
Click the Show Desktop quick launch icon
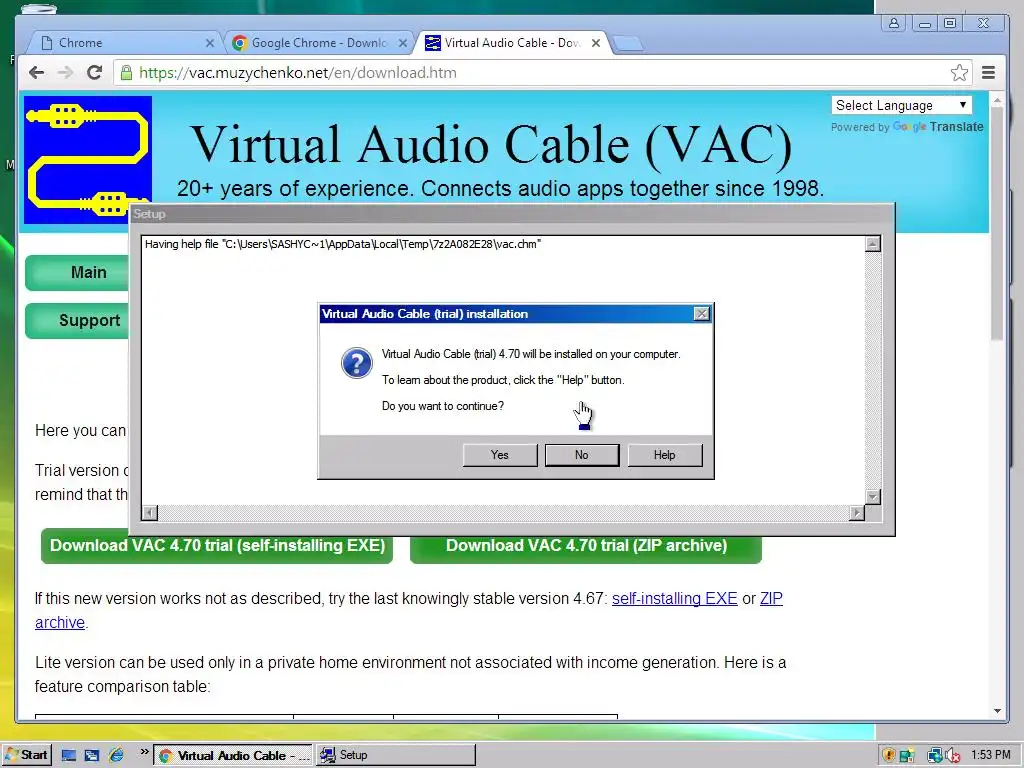69,756
